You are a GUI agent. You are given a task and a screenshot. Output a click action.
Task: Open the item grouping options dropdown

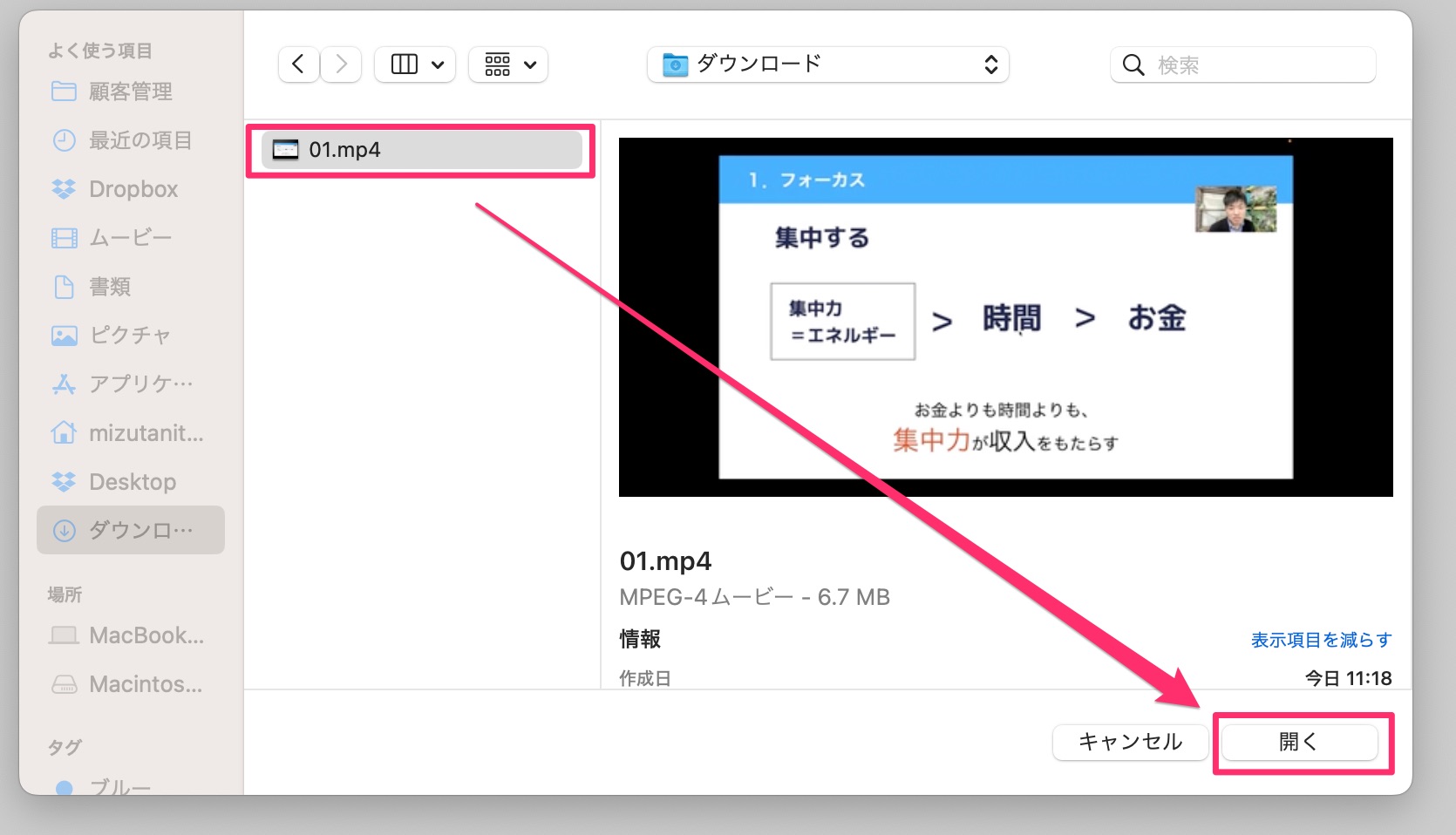[508, 64]
